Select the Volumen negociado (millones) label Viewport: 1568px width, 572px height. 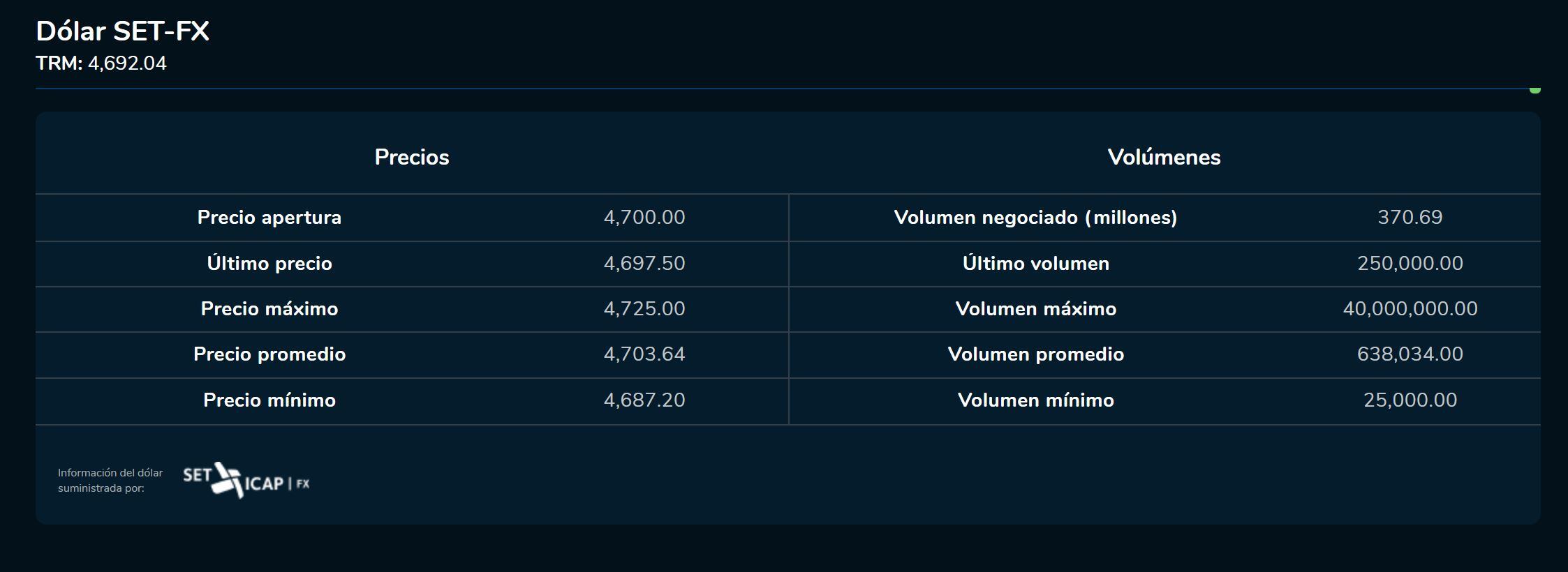click(x=1035, y=218)
